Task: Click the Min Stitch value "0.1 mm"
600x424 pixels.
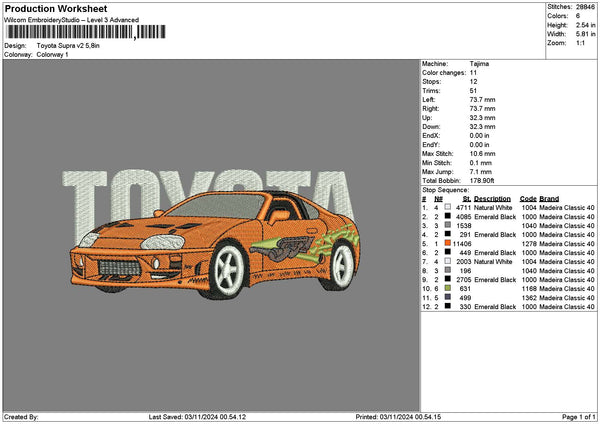Action: 481,163
